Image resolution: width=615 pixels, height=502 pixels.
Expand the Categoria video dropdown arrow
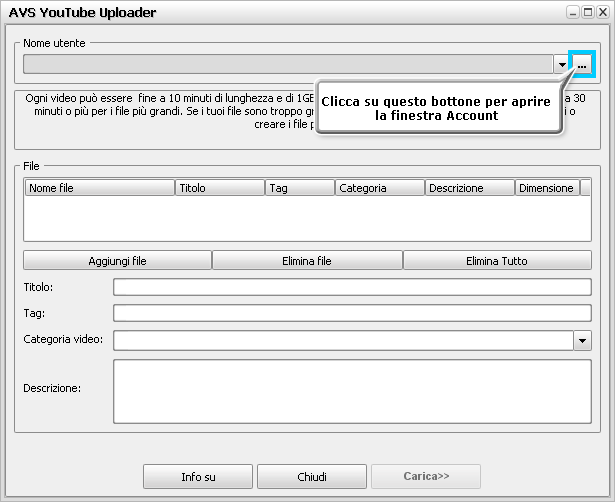582,340
